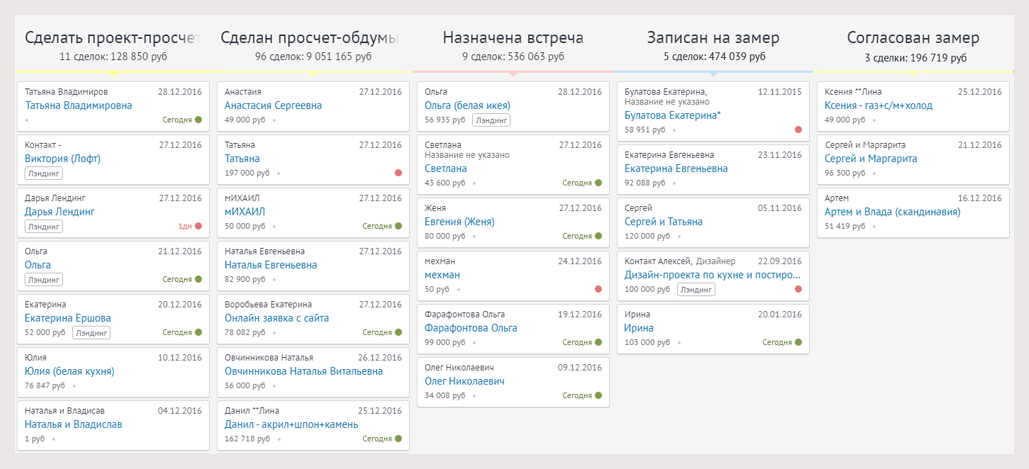1029x469 pixels.
Task: Click red task dot on Булатова Екатерина card
Action: pyautogui.click(x=798, y=130)
